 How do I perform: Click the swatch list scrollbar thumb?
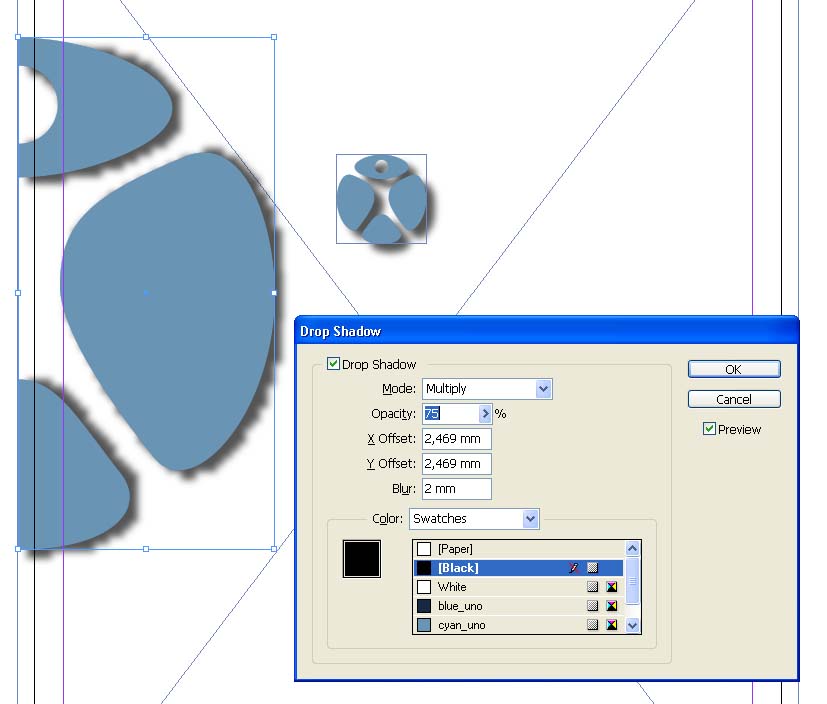pyautogui.click(x=632, y=581)
